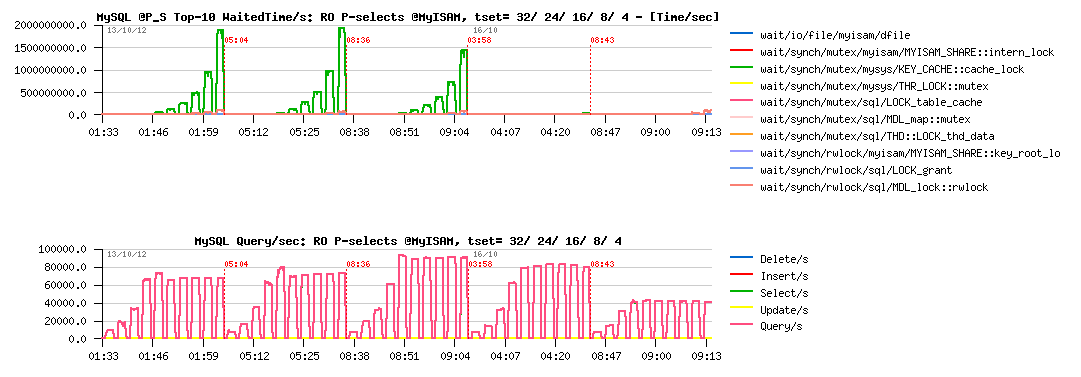Click the 13/10/12 date label in Query/sec chart
Image resolution: width=1081 pixels, height=377 pixels.
tap(127, 255)
